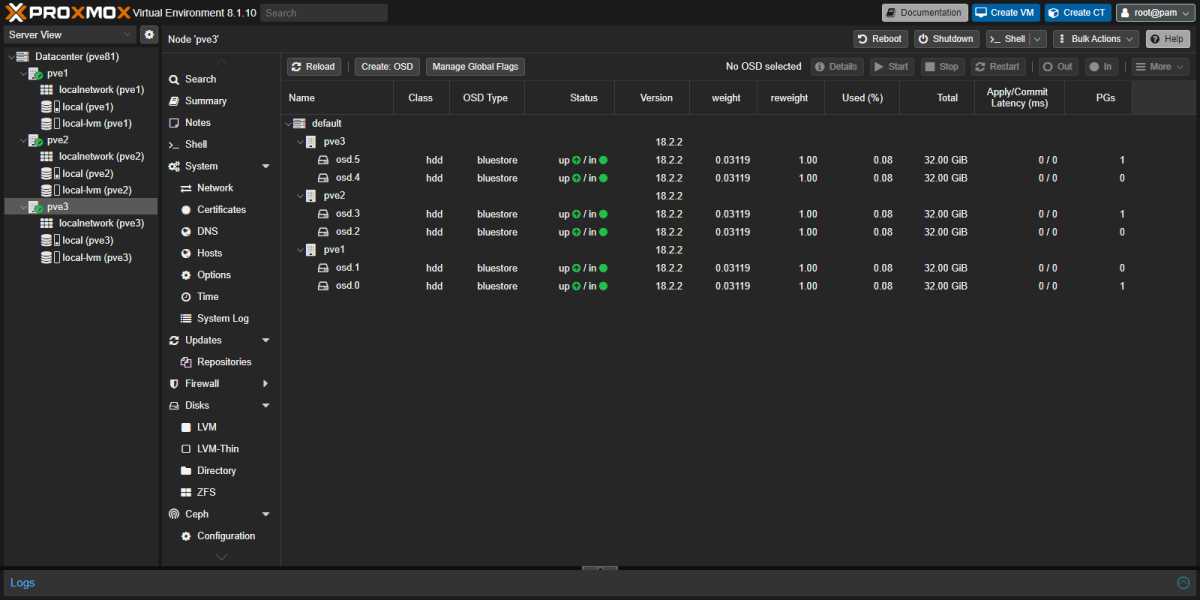
Task: Click the Ceph logo icon
Action: click(174, 514)
